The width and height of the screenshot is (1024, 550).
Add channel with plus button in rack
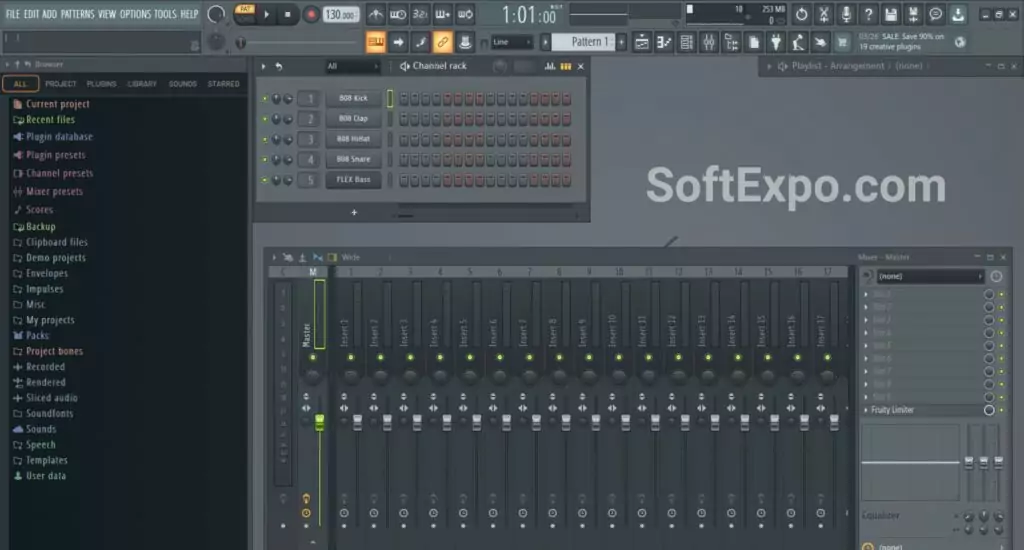coord(354,212)
